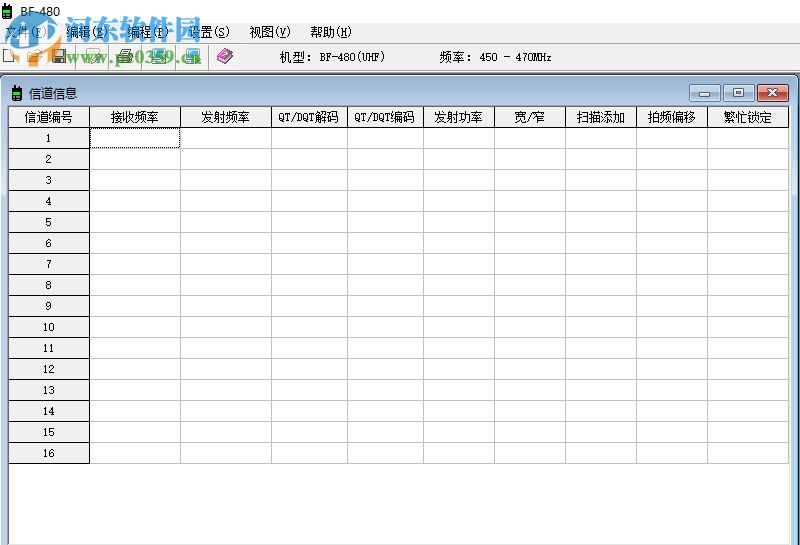The width and height of the screenshot is (800, 545).
Task: Minimize the 信道信息 child window
Action: pos(705,93)
